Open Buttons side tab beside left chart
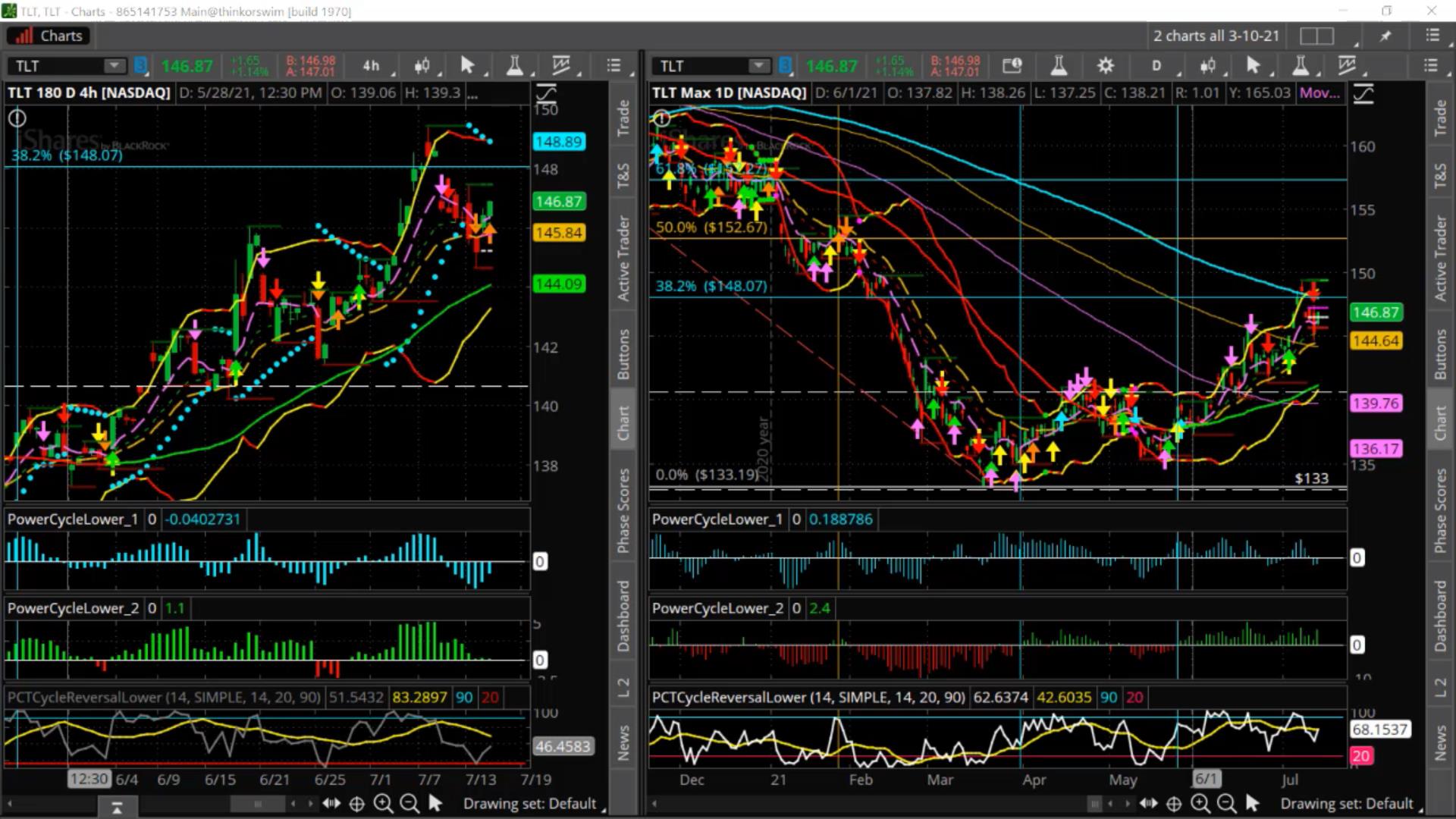This screenshot has height=819, width=1456. [x=623, y=354]
